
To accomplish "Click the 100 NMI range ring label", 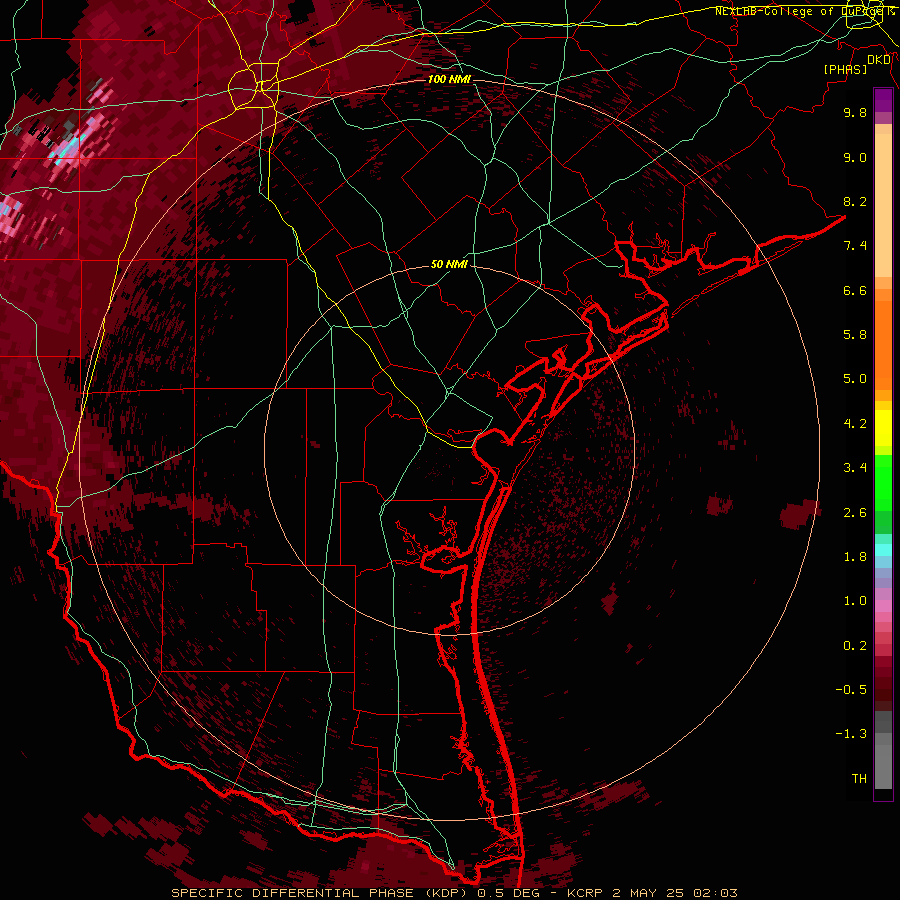I will 449,79.
